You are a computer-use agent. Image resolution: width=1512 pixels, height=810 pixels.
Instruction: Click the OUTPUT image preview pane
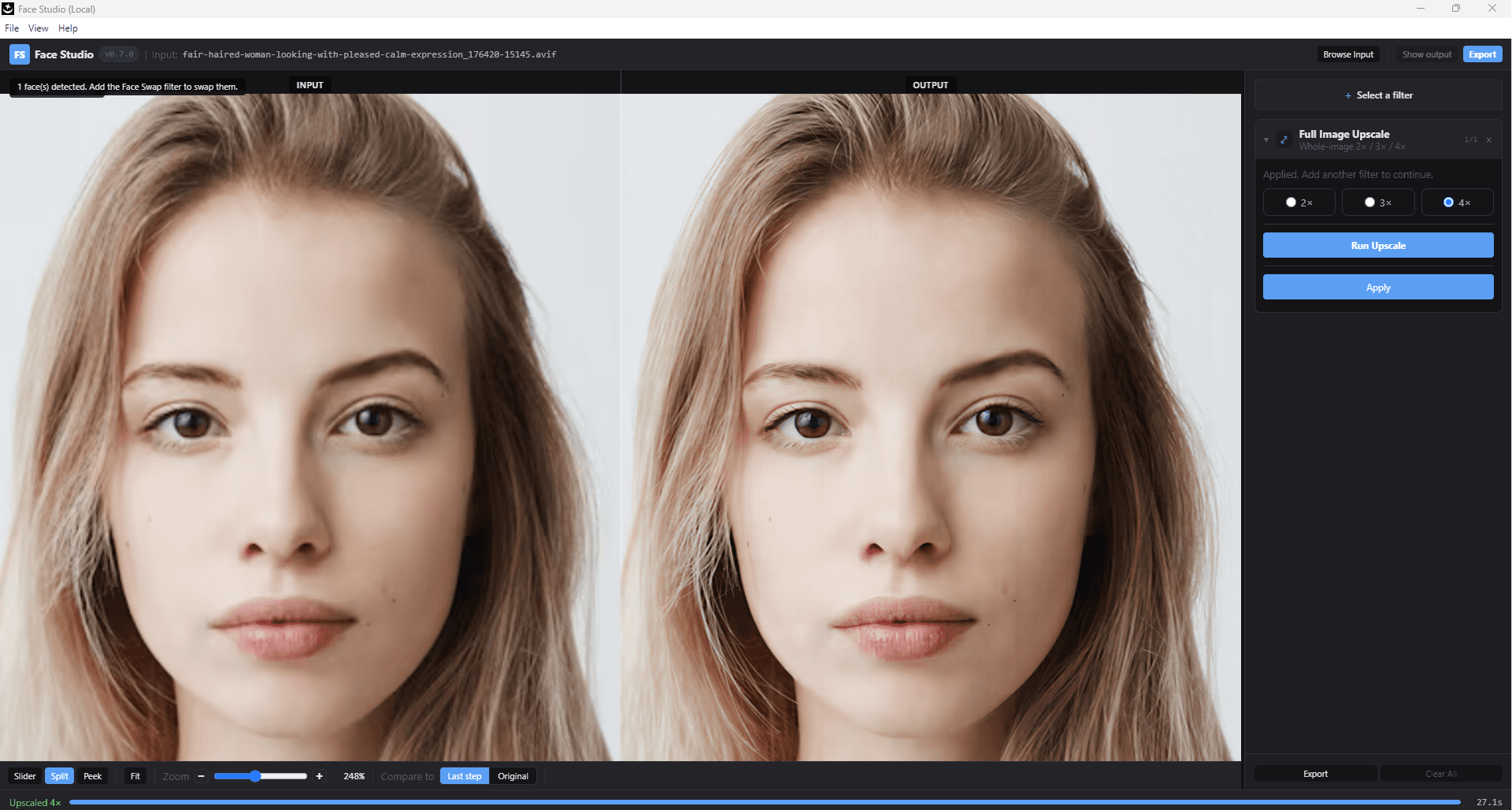(931, 427)
